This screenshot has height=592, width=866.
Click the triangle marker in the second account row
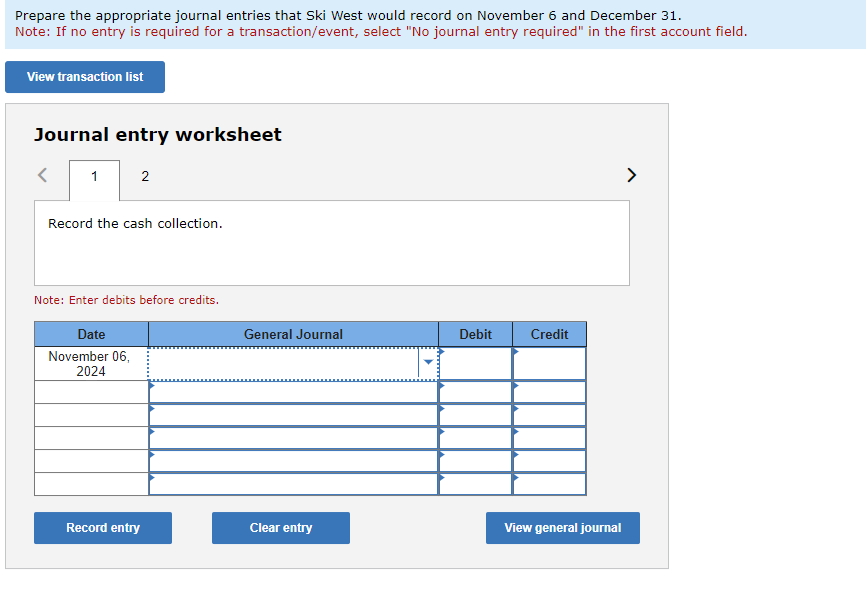(152, 385)
